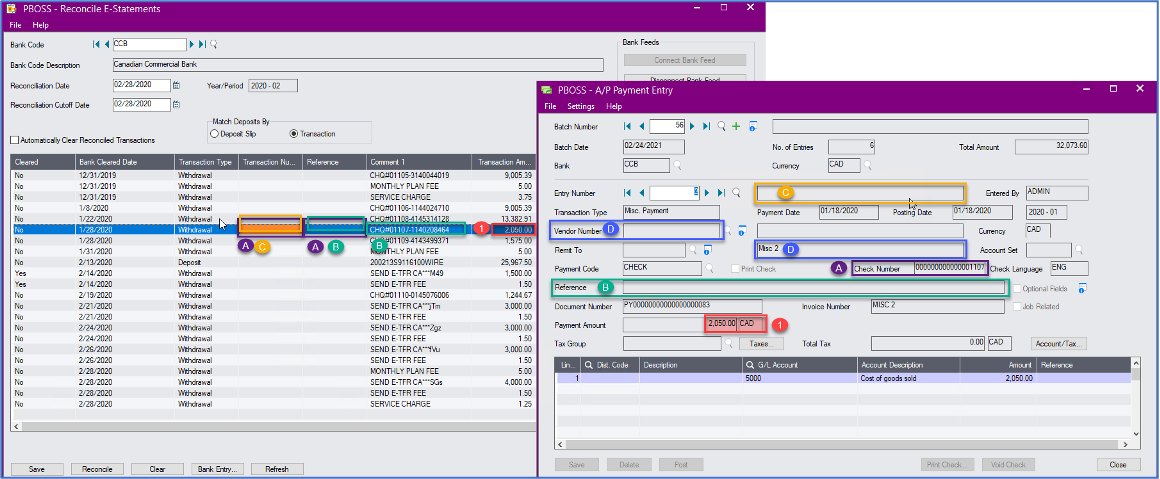Open File menu in Reconcile E-Statements
Screen dimensions: 1160x479
click(x=16, y=25)
